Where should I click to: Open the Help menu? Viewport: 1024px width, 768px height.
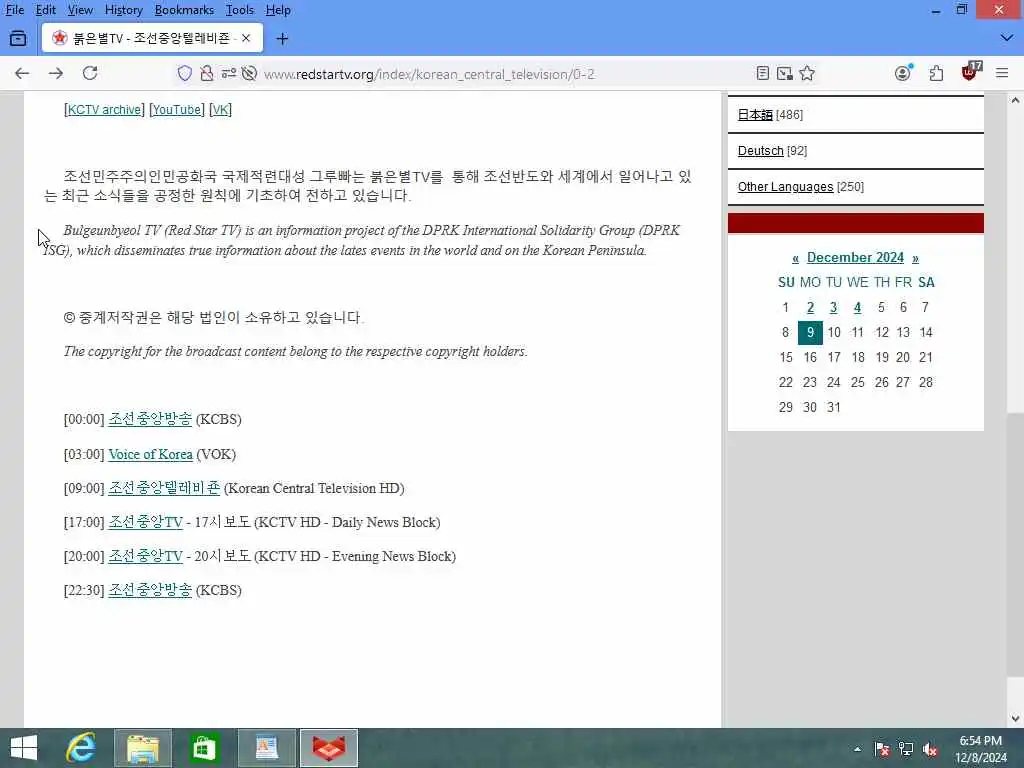coord(278,10)
